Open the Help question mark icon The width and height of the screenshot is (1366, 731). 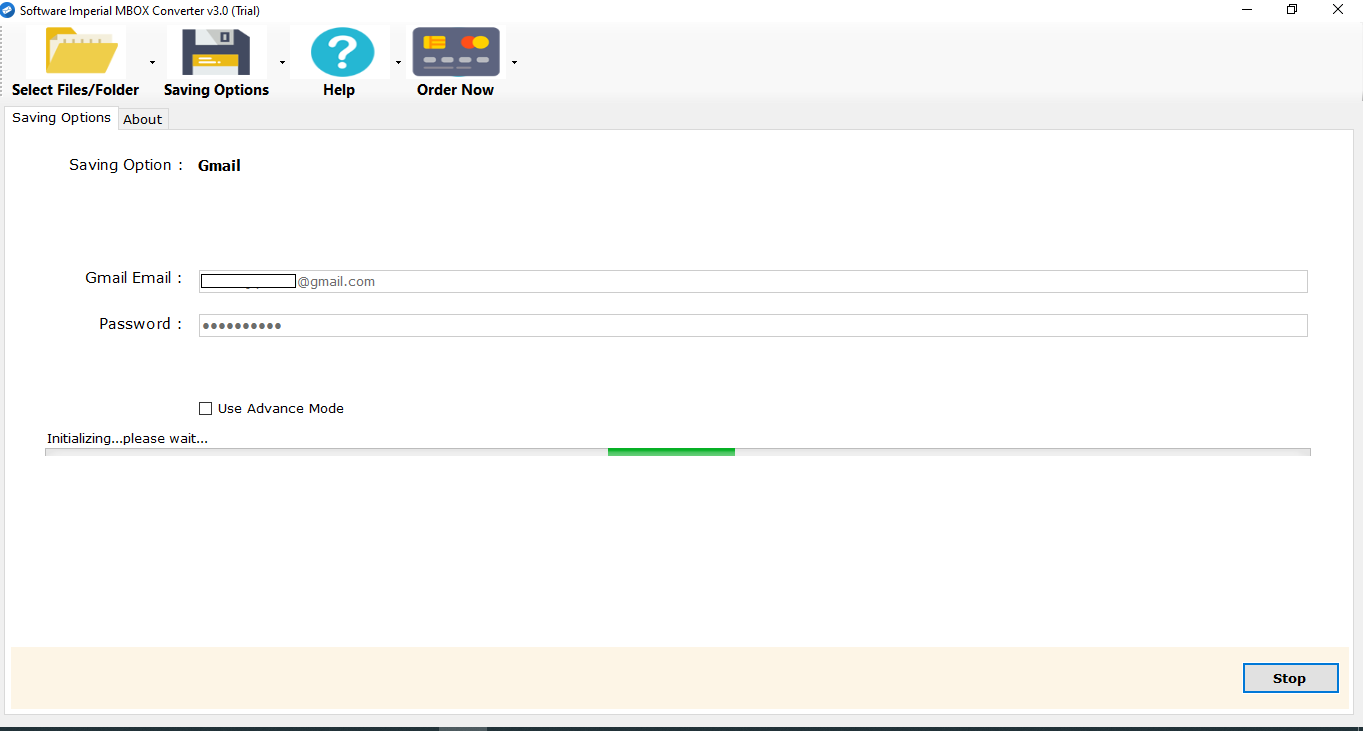point(342,52)
